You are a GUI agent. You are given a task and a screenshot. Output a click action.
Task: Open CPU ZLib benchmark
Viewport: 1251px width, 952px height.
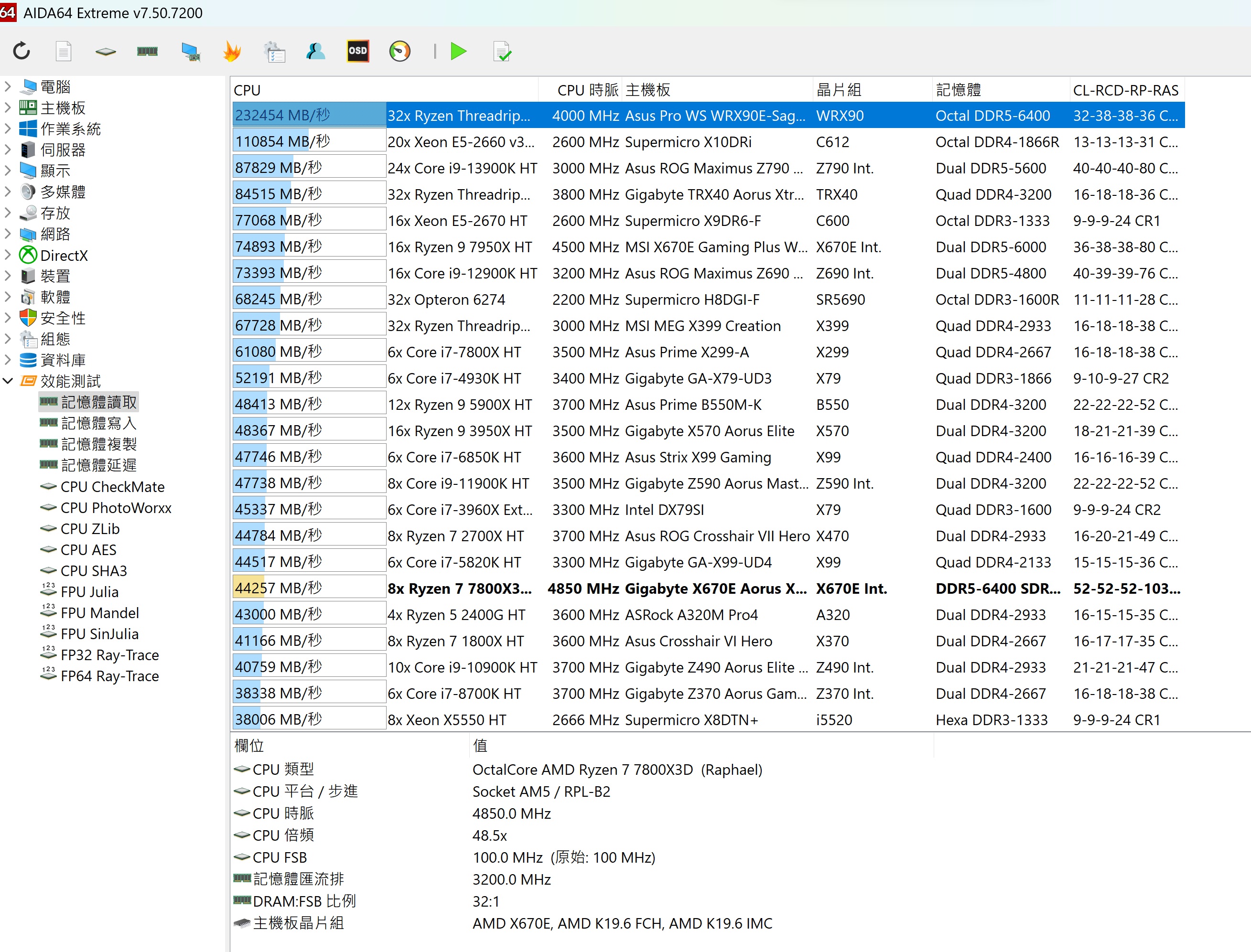[80, 529]
